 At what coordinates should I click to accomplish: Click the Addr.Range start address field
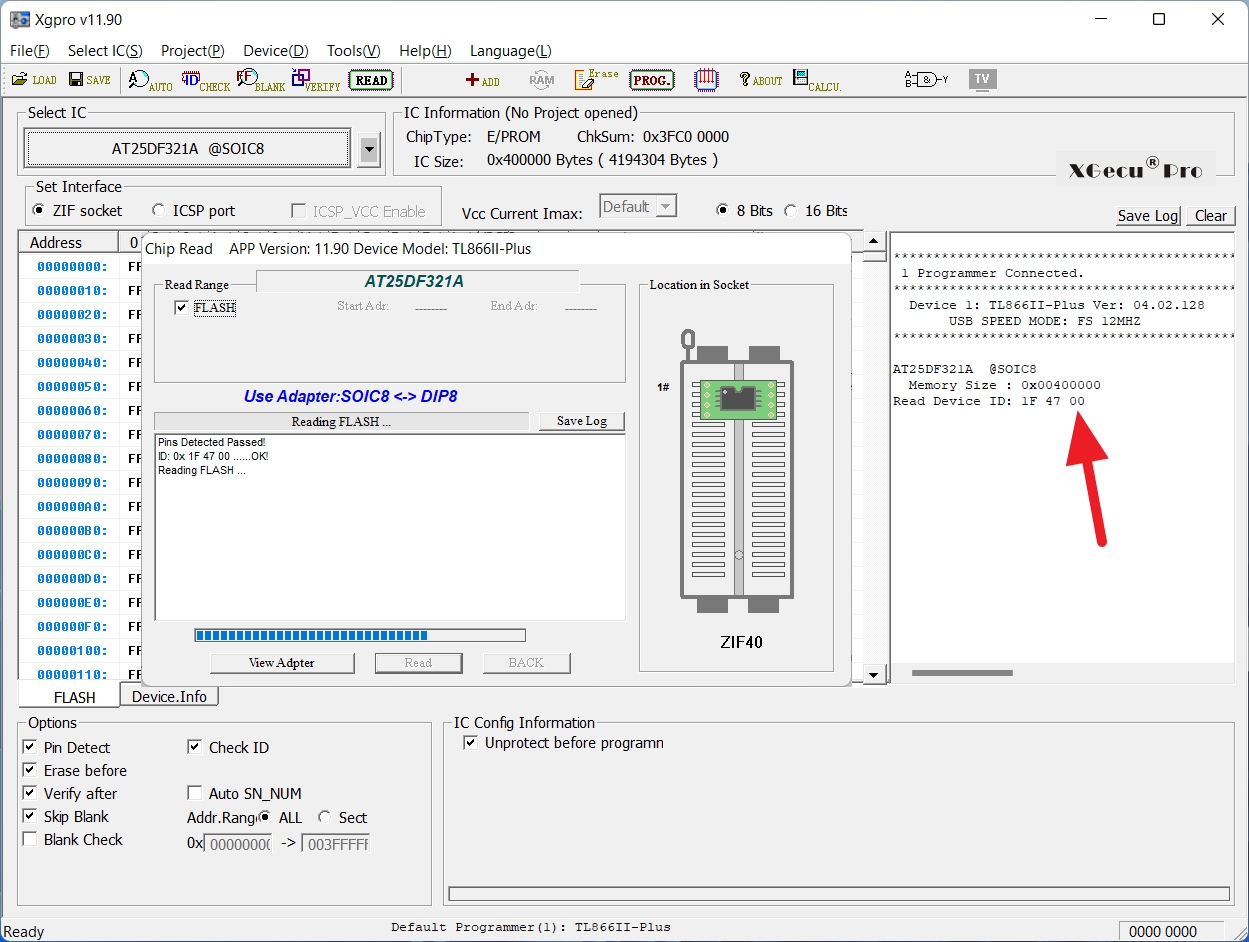[x=237, y=844]
